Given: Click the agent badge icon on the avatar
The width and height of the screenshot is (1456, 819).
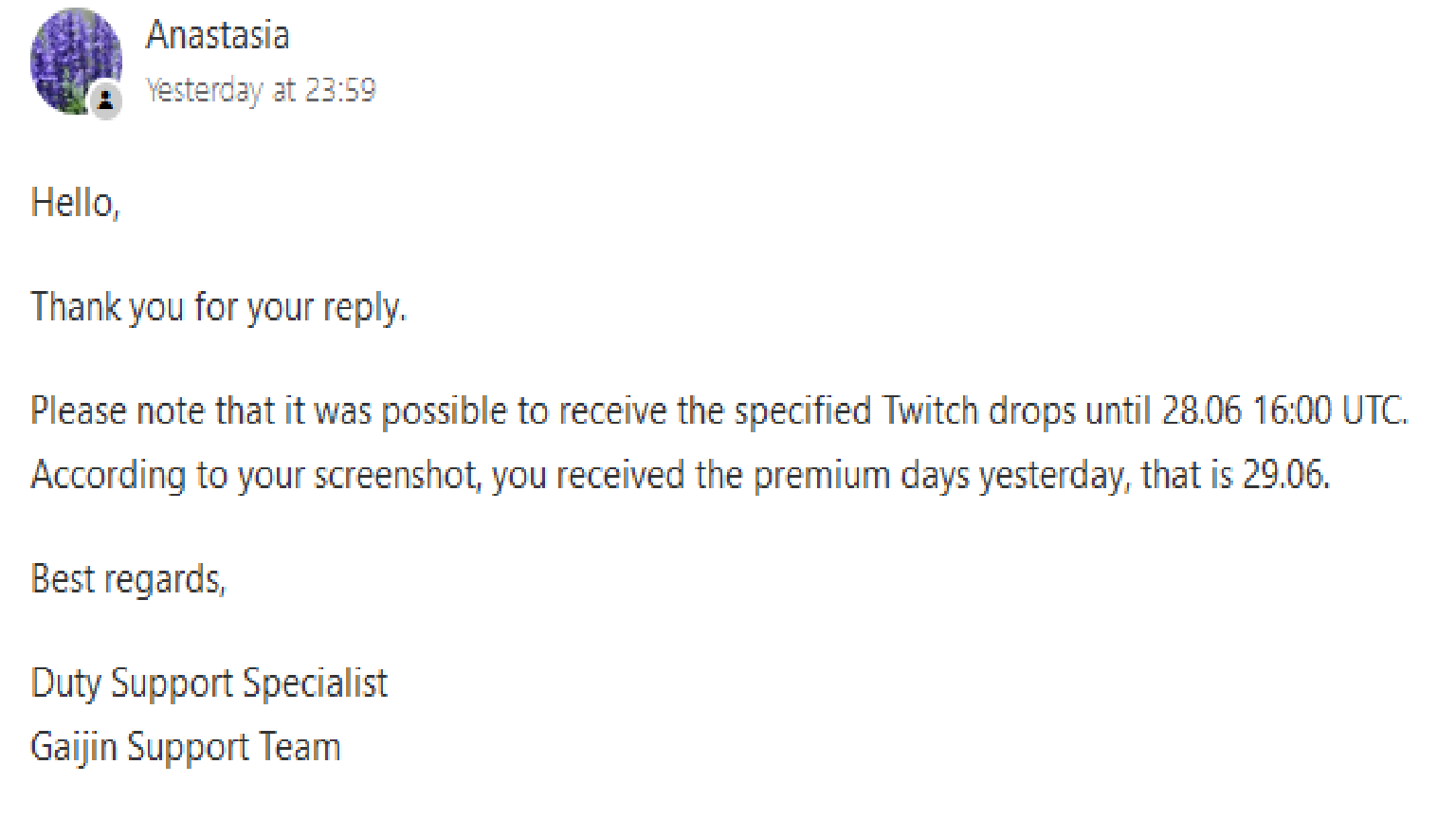Looking at the screenshot, I should pyautogui.click(x=106, y=100).
